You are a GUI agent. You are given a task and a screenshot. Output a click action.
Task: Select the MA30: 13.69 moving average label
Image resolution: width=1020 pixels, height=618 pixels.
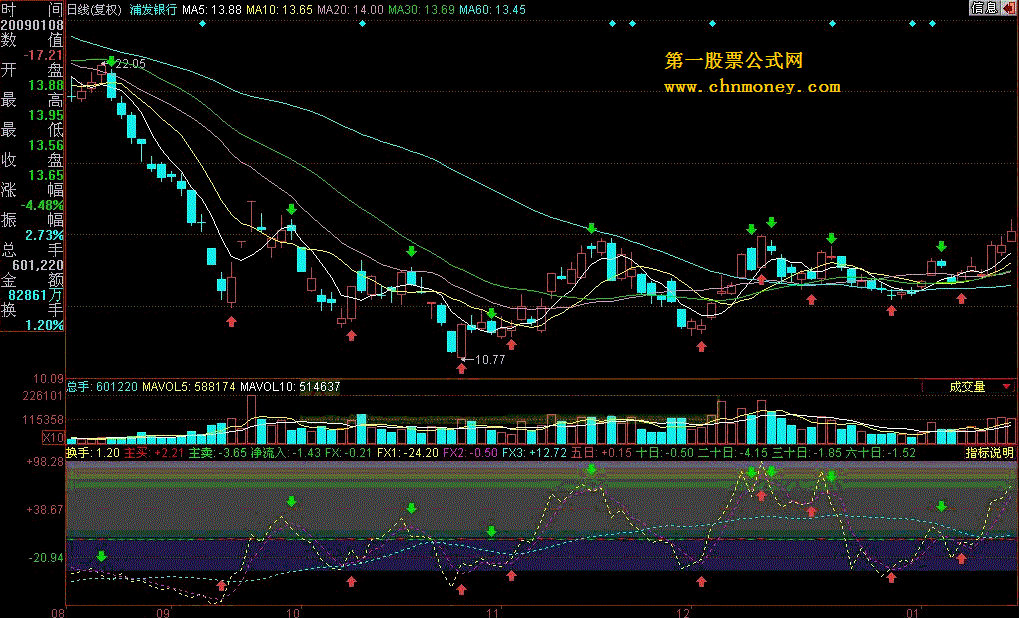coord(422,10)
